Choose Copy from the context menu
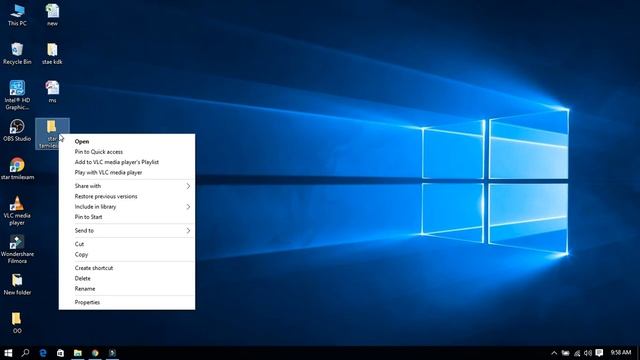Screen dimensions: 640x360 (127, 254)
